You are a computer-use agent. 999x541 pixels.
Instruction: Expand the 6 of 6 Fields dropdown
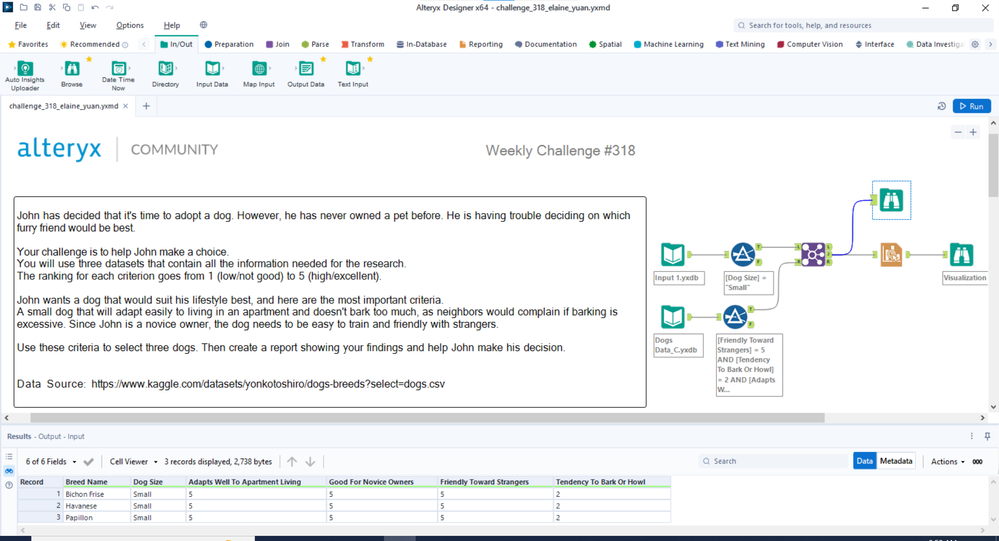pyautogui.click(x=50, y=461)
